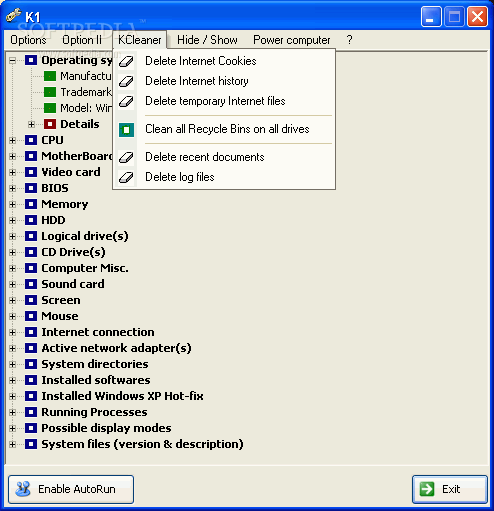Expand System files (version & description) node
The height and width of the screenshot is (511, 494).
tap(12, 444)
